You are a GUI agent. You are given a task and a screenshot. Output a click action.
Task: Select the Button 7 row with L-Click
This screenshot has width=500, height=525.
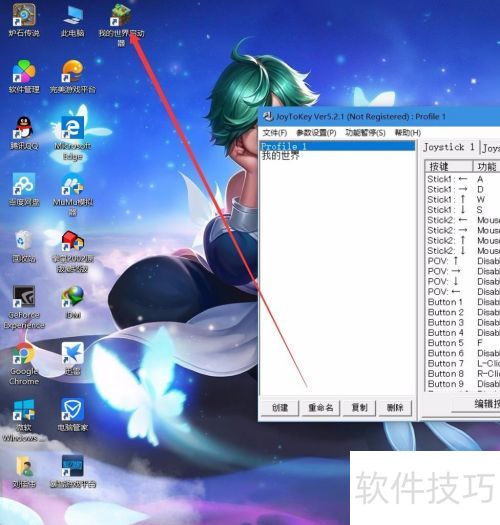(463, 363)
